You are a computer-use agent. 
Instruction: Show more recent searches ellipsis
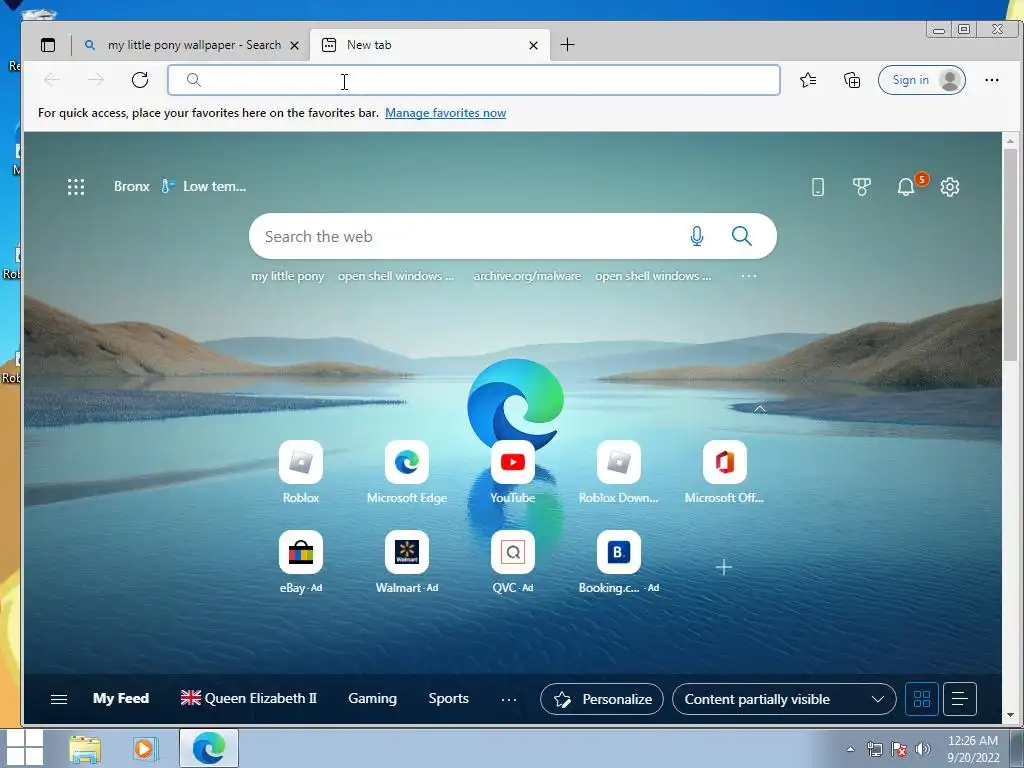point(748,276)
